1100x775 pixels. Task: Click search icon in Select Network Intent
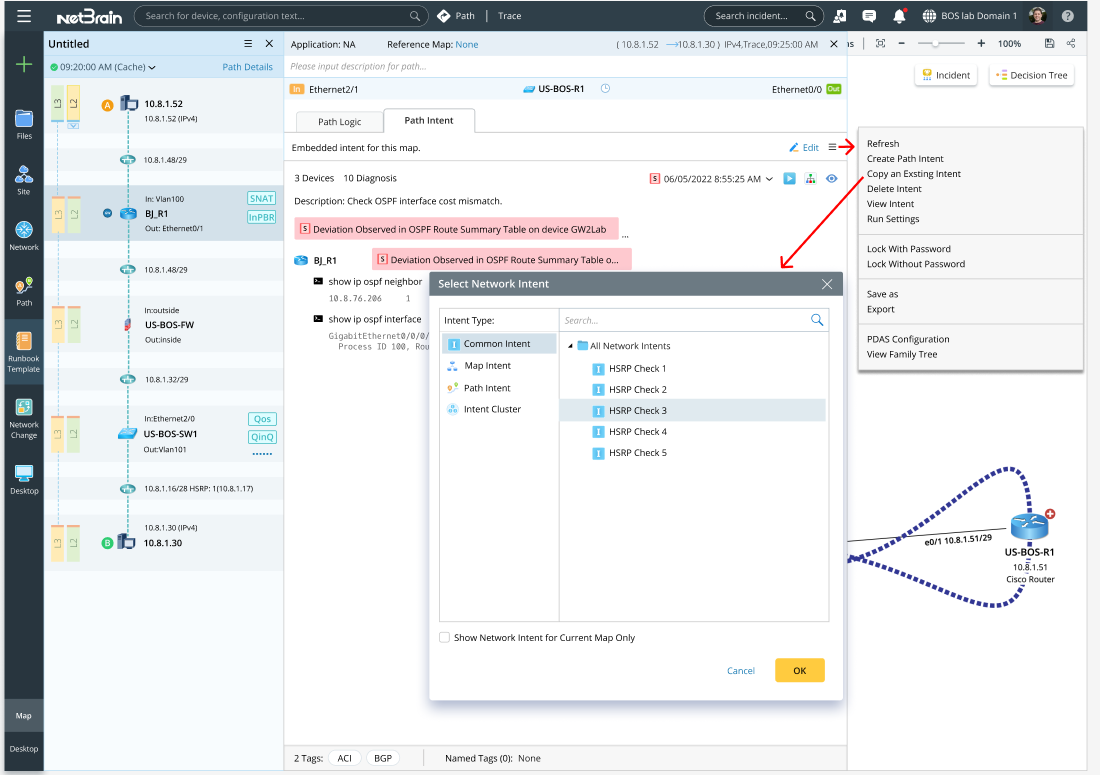click(817, 320)
